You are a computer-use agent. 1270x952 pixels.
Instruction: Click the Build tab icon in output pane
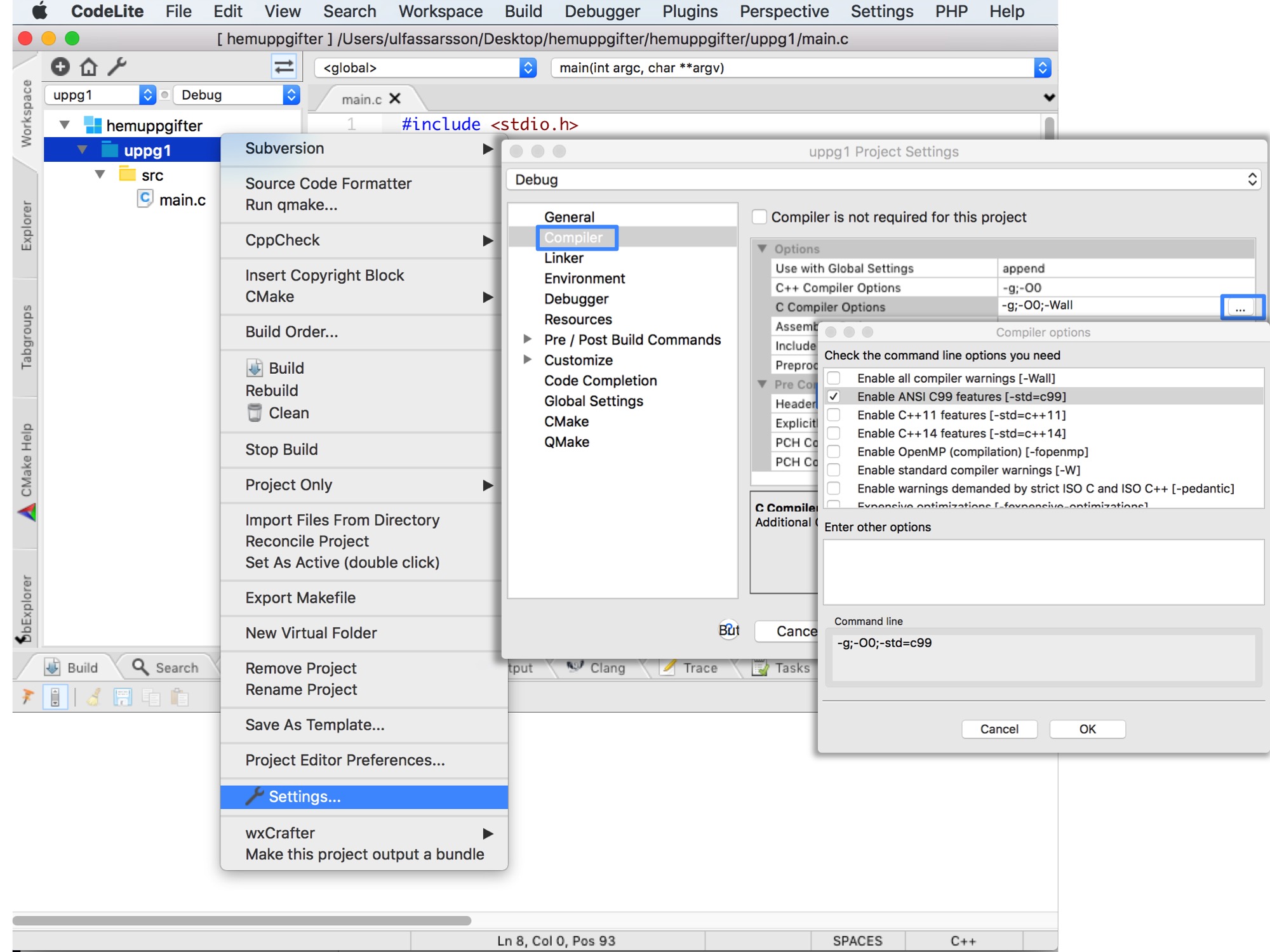(x=53, y=667)
